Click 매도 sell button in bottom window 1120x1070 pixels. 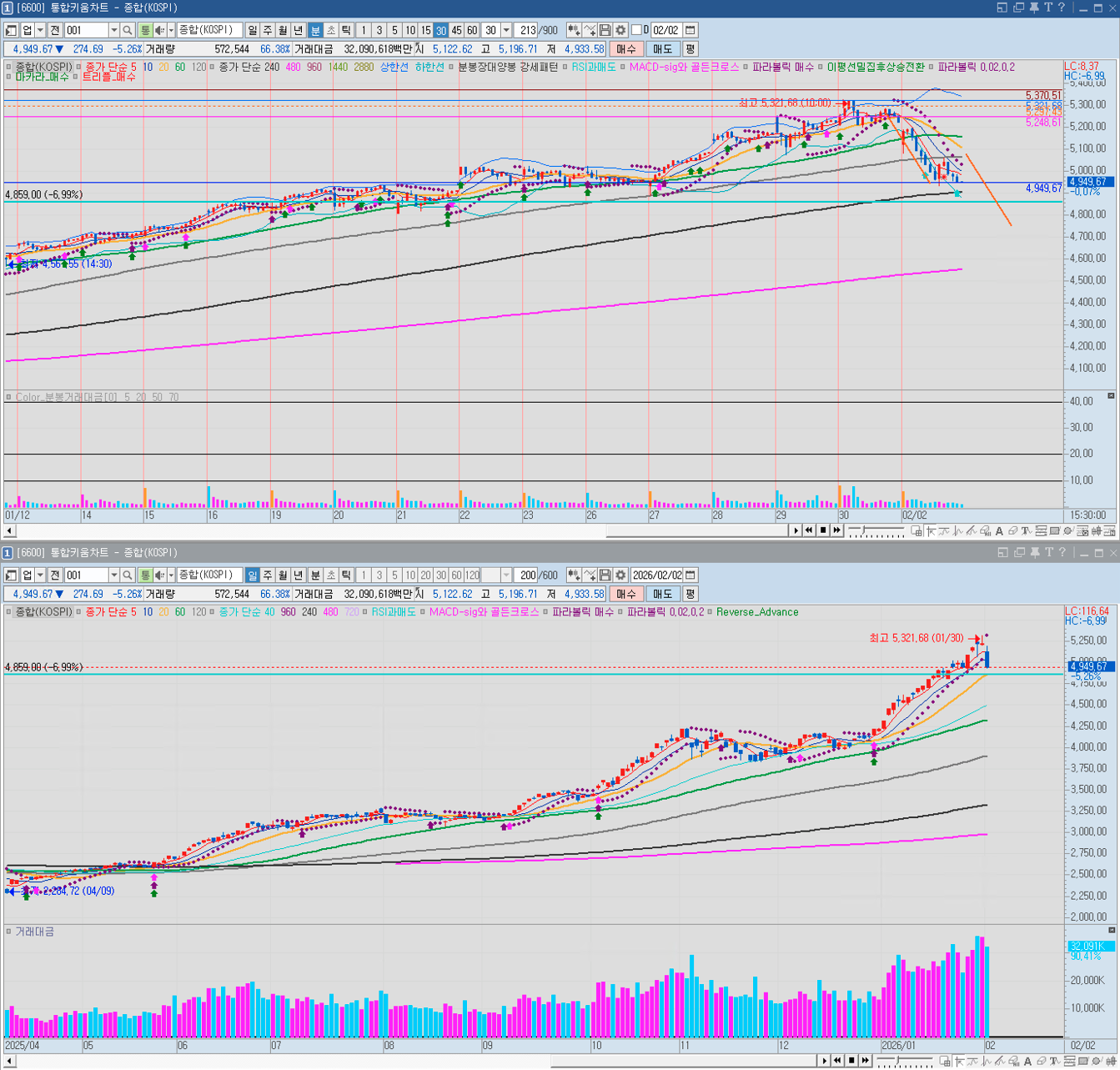tap(663, 594)
